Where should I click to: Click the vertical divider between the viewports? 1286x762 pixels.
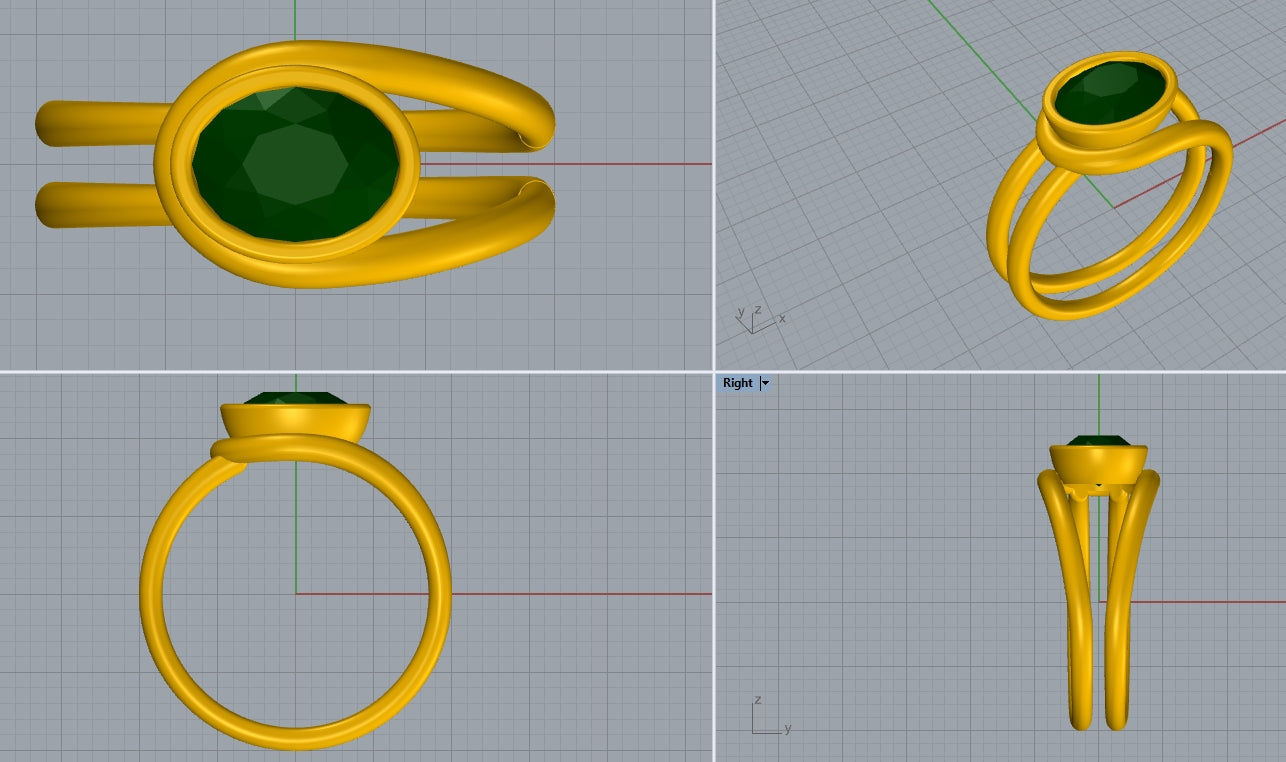point(714,200)
